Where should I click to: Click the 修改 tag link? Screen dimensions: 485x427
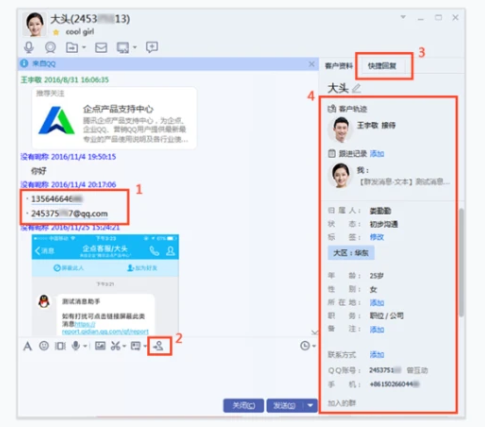[x=377, y=237]
